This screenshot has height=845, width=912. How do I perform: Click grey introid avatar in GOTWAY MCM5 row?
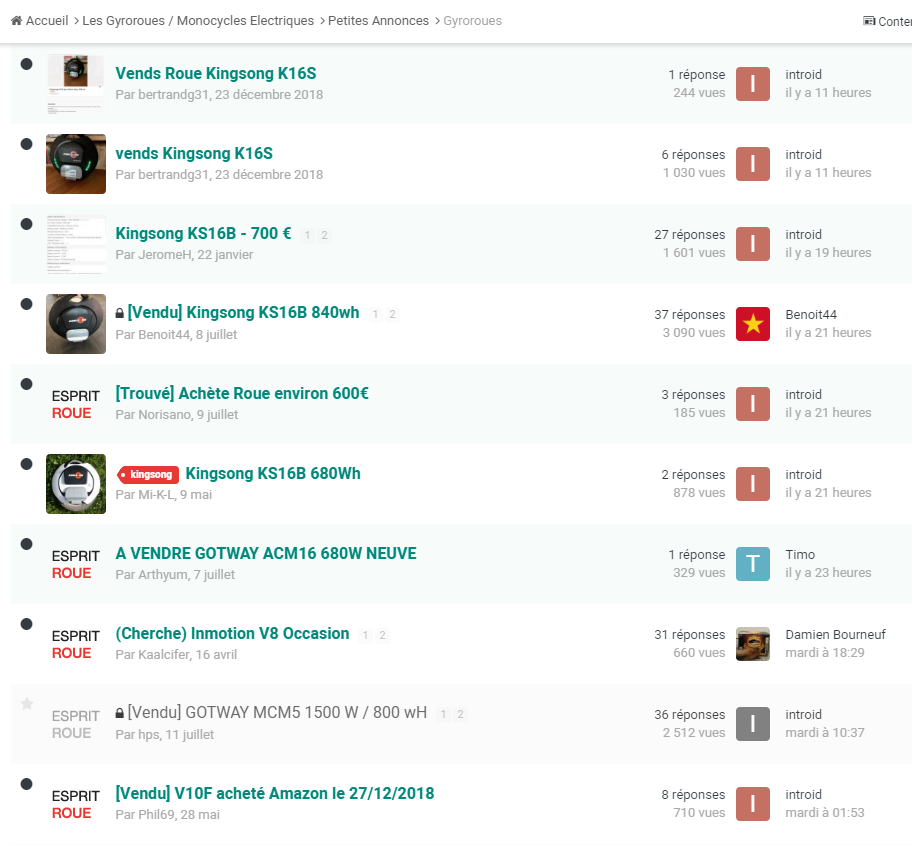[x=753, y=724]
